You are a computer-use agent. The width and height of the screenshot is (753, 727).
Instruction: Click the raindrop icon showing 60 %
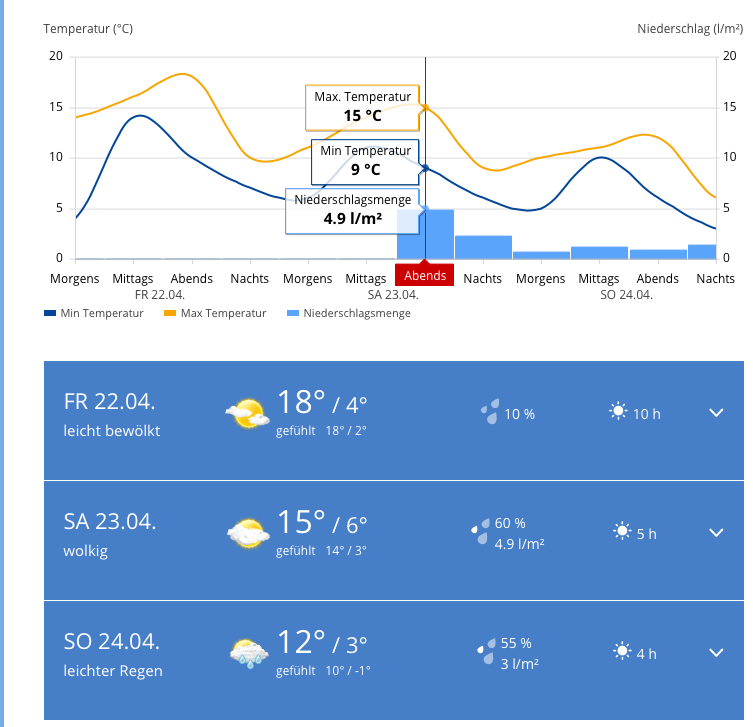click(481, 532)
